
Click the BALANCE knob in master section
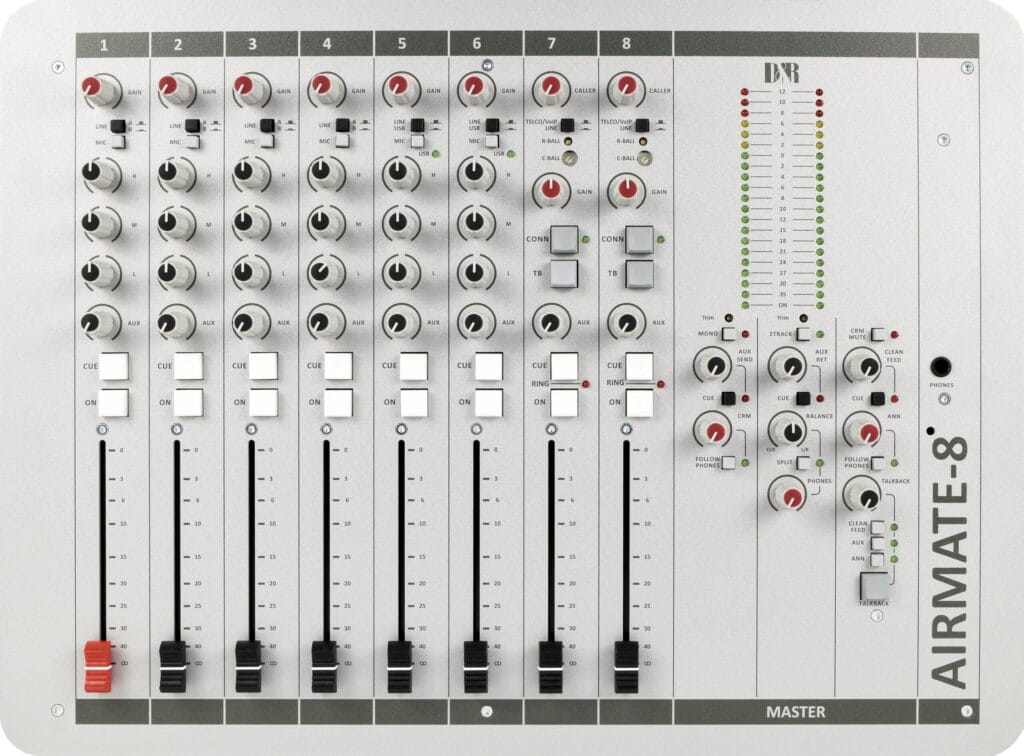point(786,431)
